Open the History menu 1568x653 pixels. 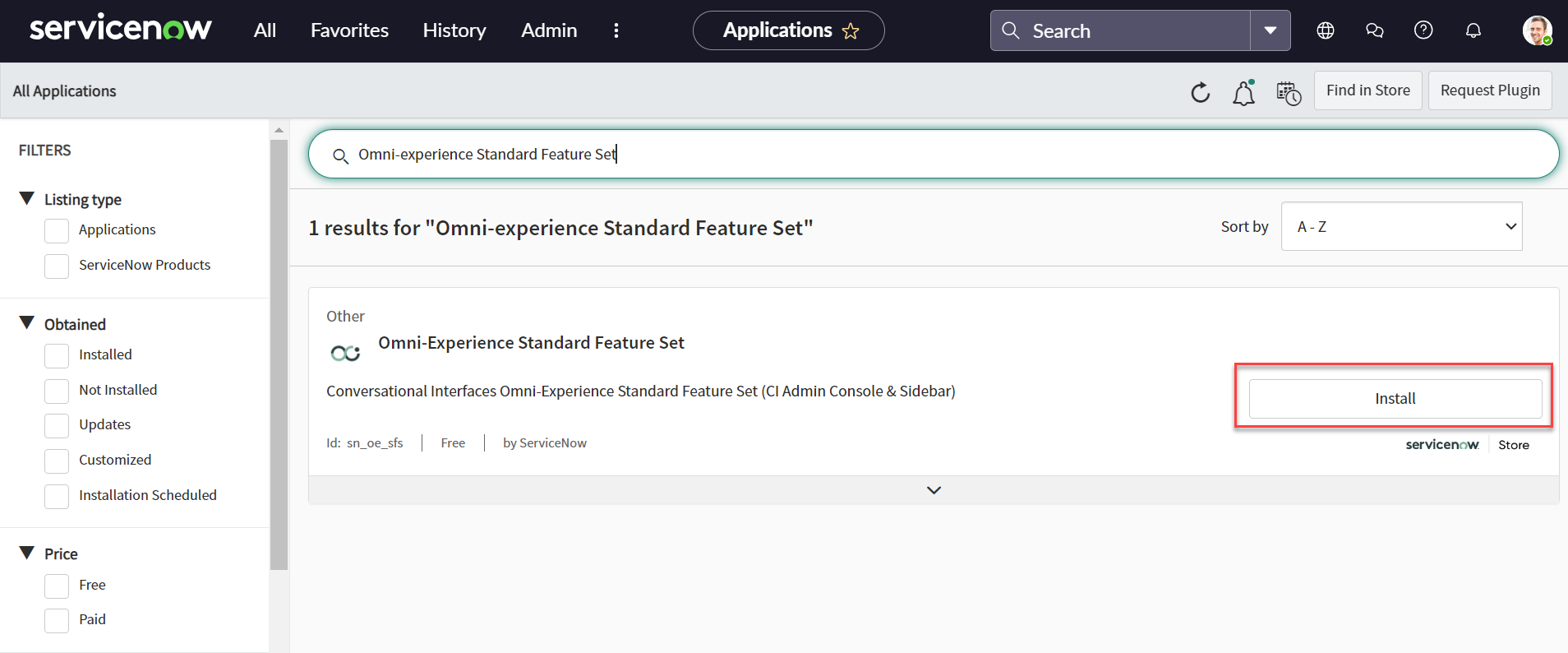pos(454,30)
